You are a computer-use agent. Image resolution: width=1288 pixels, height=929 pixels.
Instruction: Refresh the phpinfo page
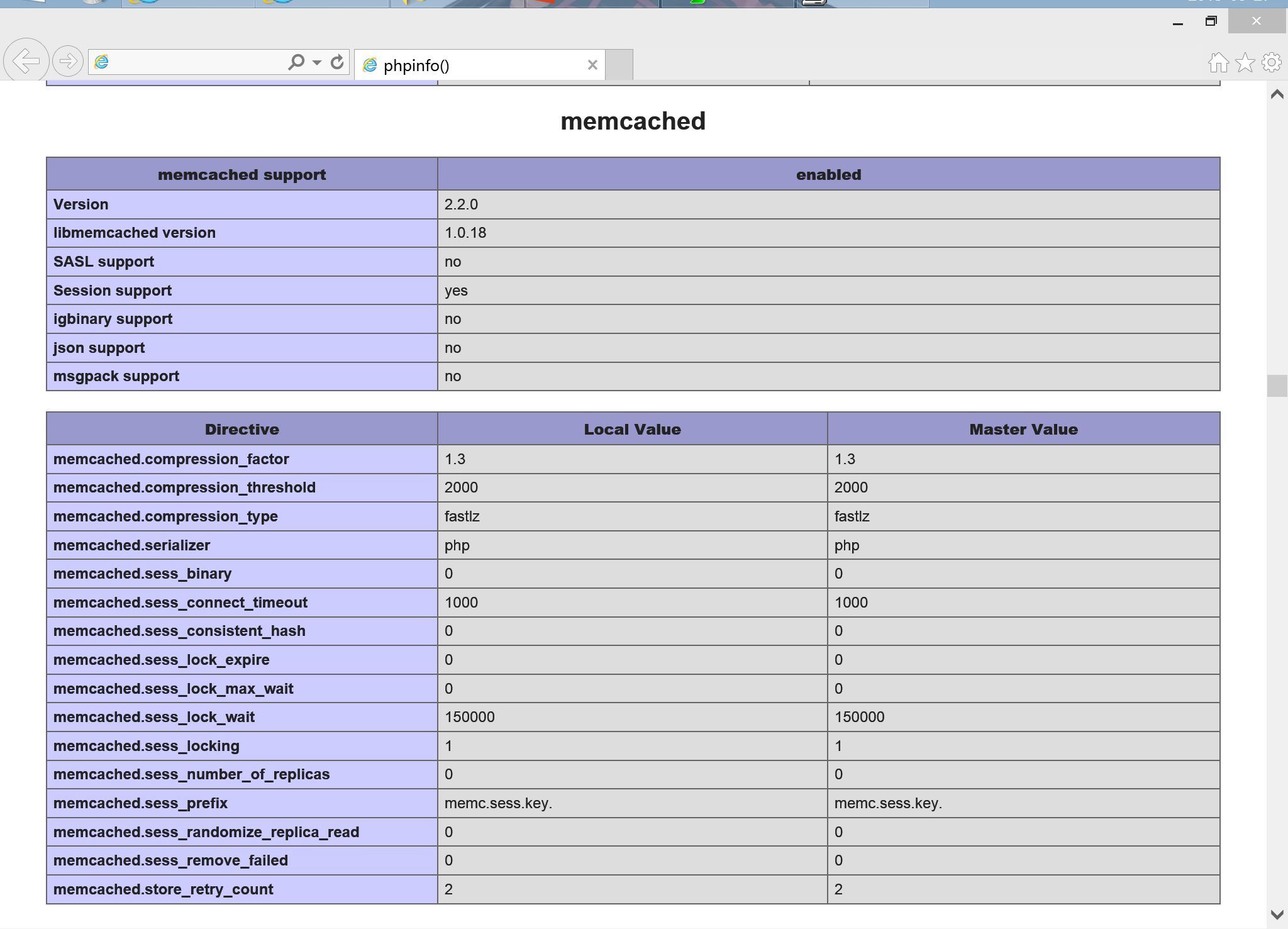(337, 62)
